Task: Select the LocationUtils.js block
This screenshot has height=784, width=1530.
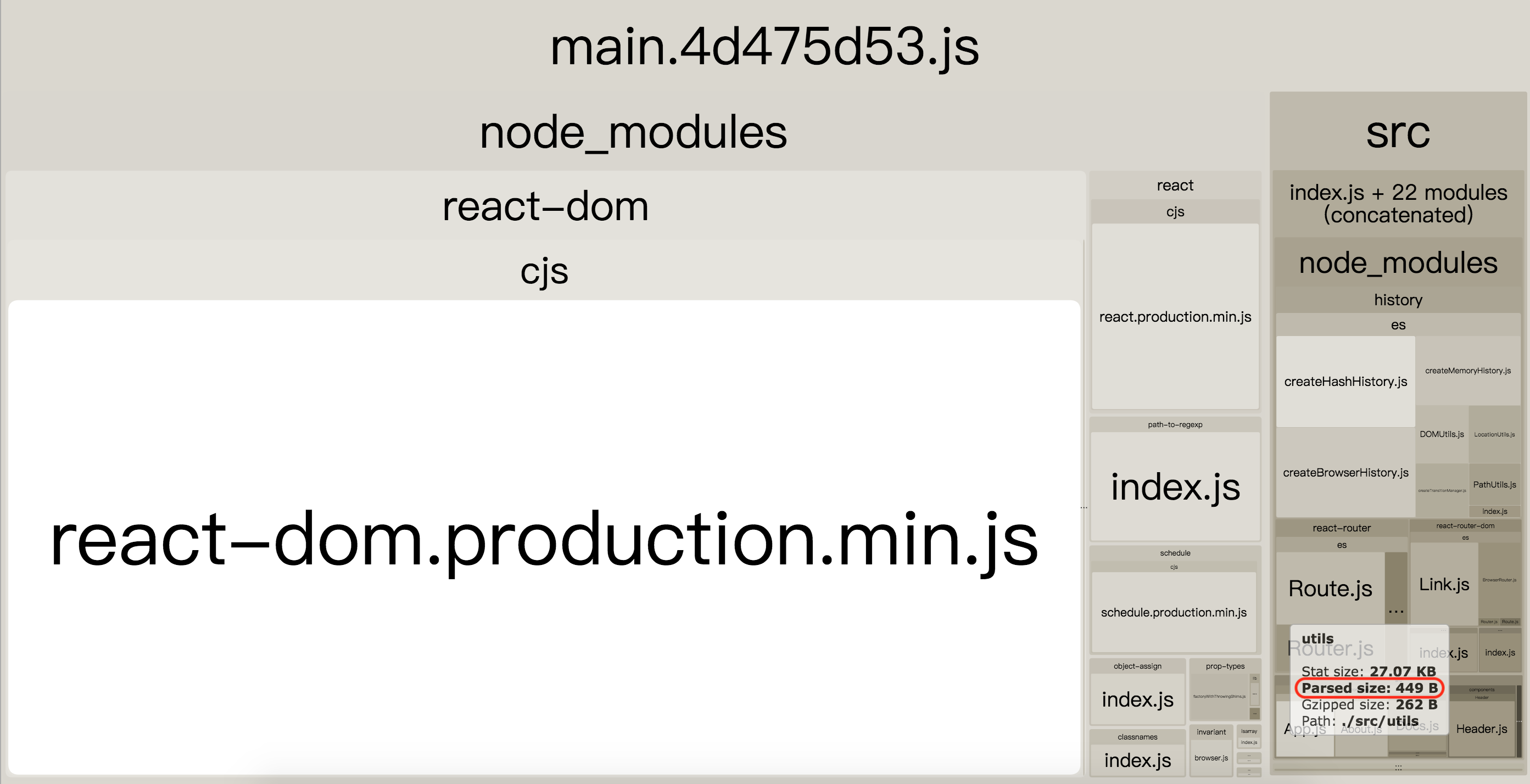Action: (1494, 434)
